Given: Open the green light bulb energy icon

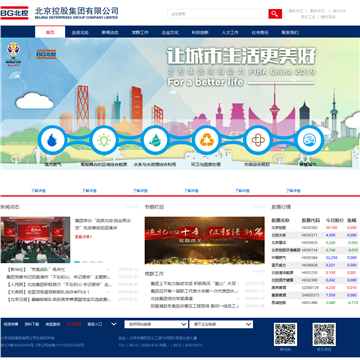Looking at the screenshot, I should [x=104, y=140].
